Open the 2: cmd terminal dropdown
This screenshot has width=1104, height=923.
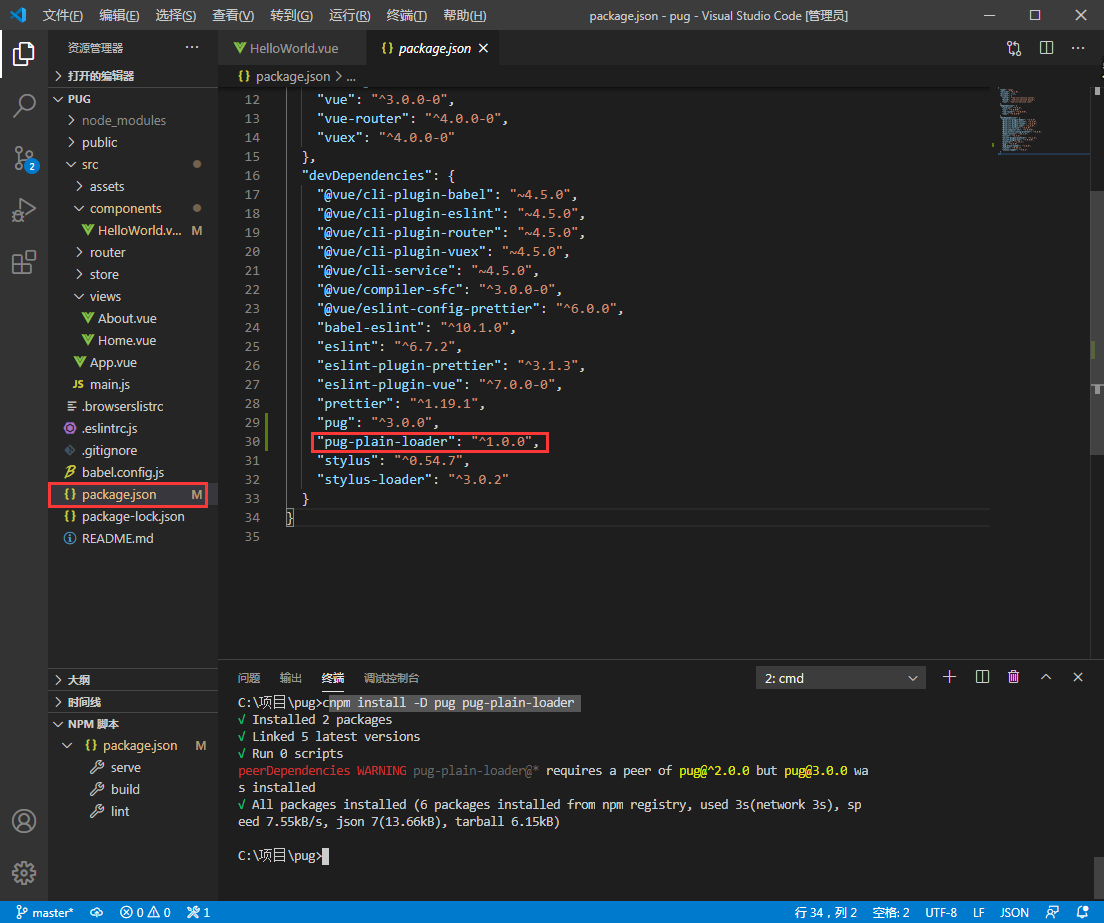pyautogui.click(x=841, y=678)
